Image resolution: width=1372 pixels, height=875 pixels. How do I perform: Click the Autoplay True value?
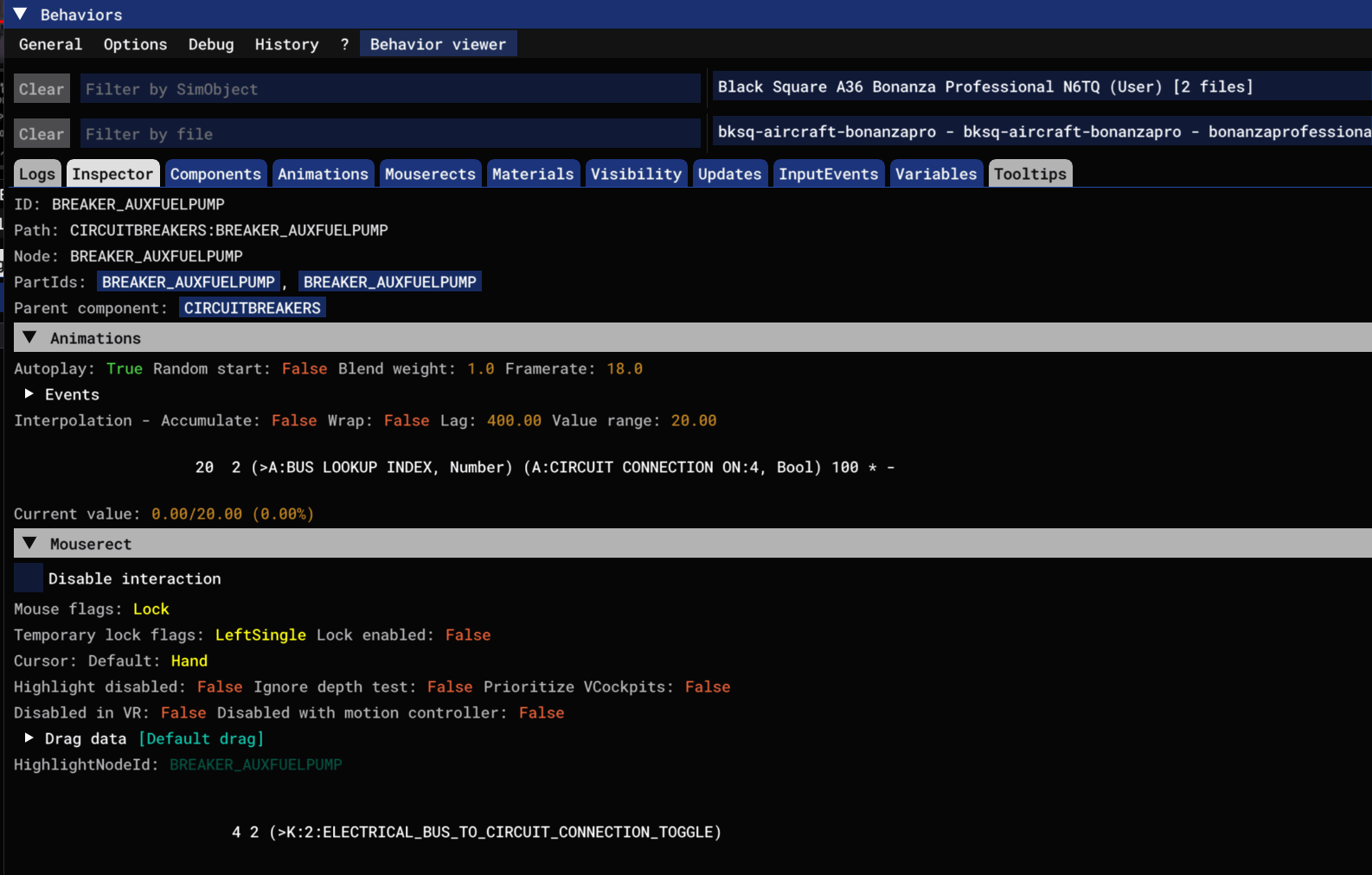click(x=124, y=368)
